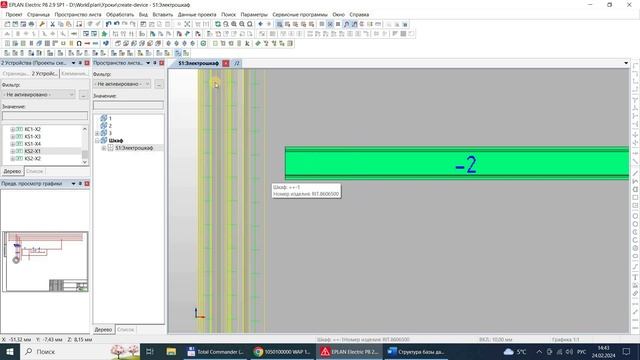This screenshot has height=360, width=640.
Task: Pin the Предв. просмотр графики panel
Action: click(80, 184)
